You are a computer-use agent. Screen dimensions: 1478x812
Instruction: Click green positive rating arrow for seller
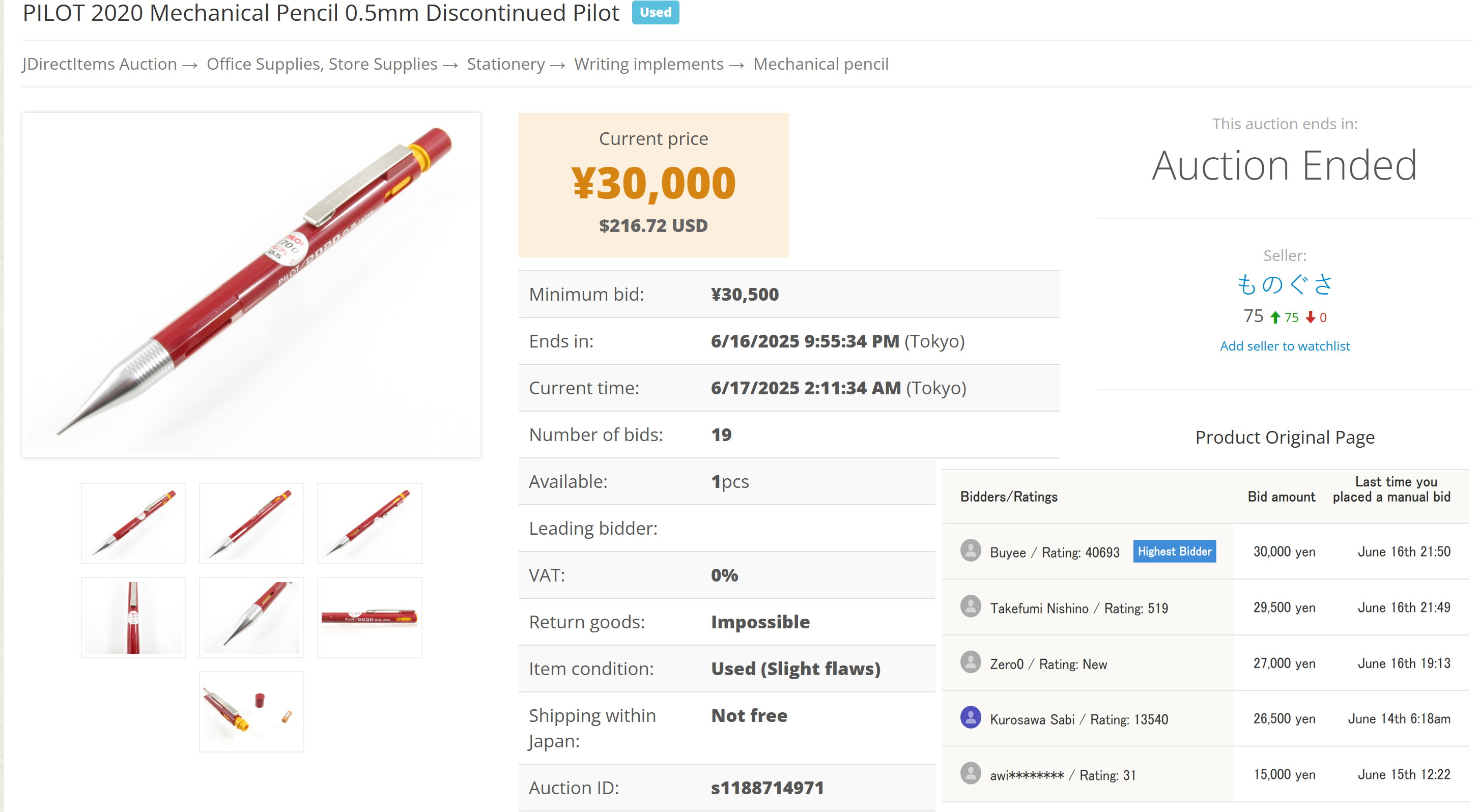coord(1275,317)
